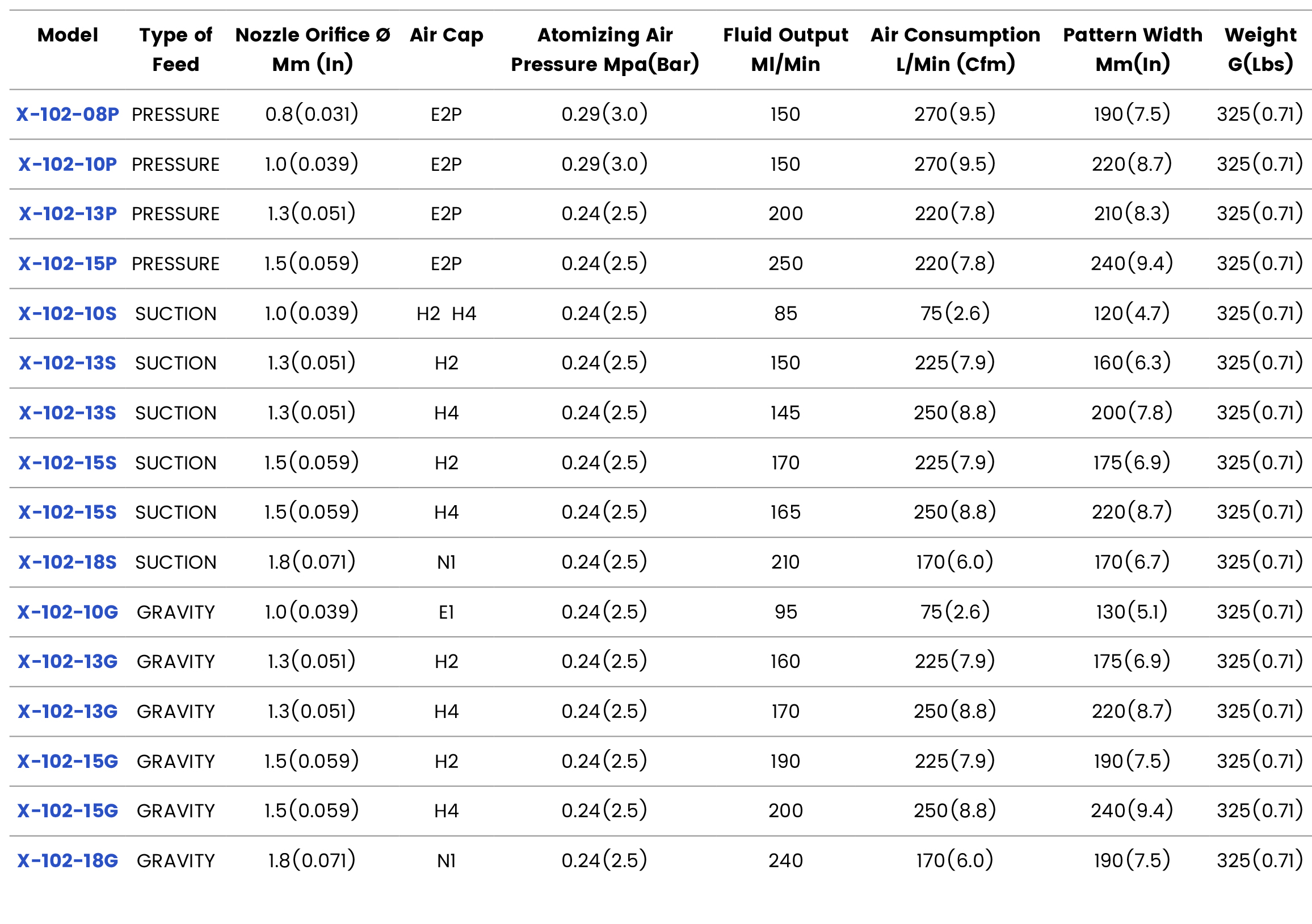Select the X-102-15P model link
The height and width of the screenshot is (924, 1312).
tap(68, 264)
